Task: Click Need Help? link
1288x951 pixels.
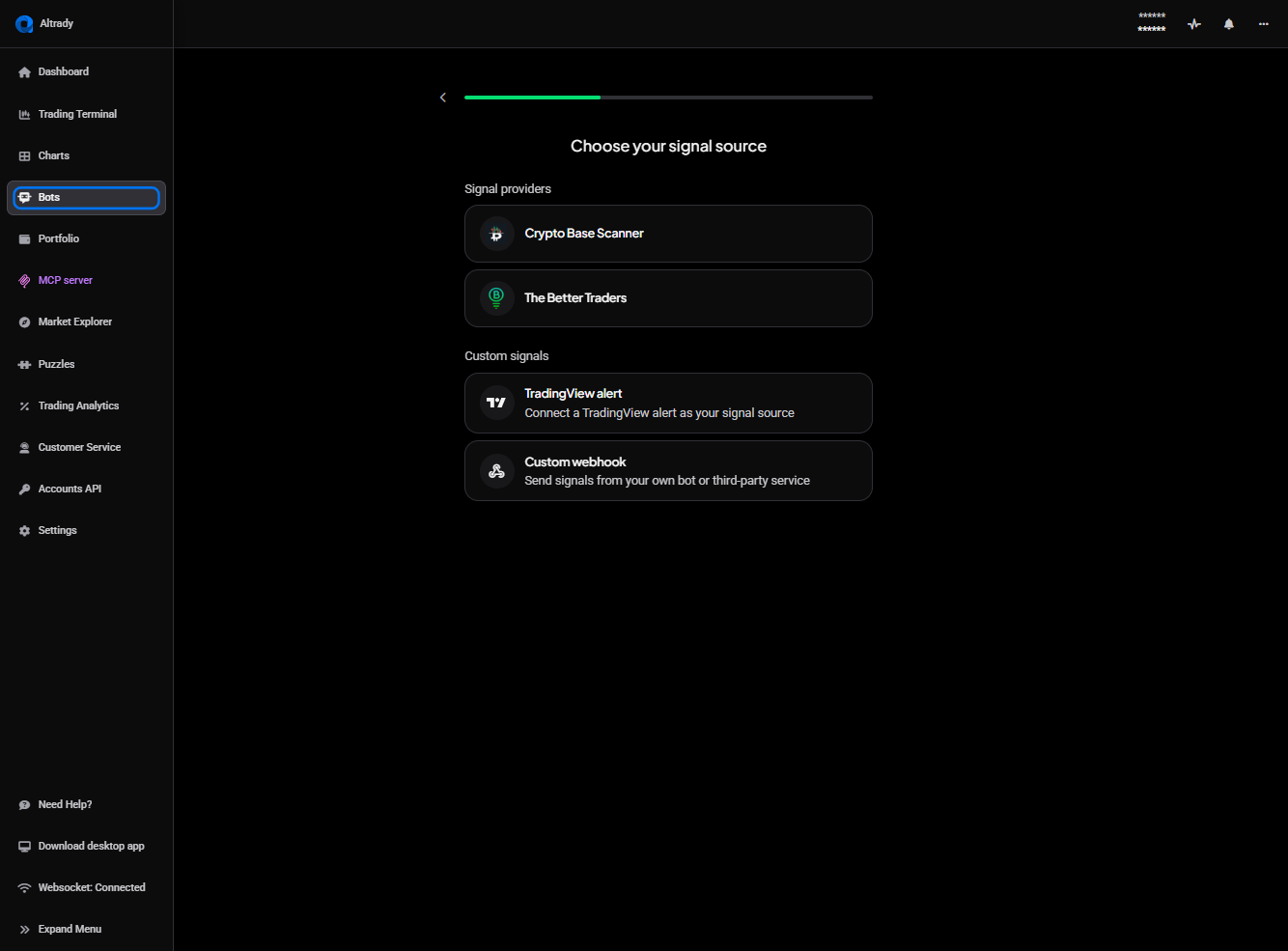Action: [x=65, y=804]
